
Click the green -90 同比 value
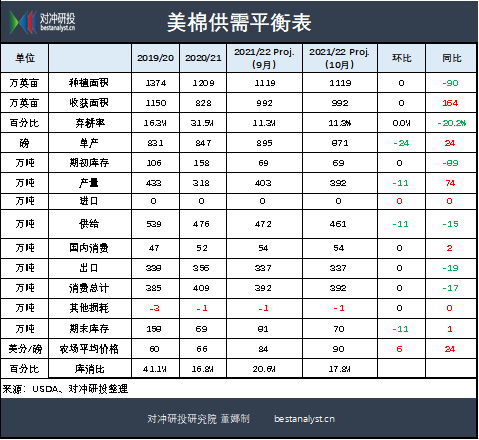[x=450, y=83]
